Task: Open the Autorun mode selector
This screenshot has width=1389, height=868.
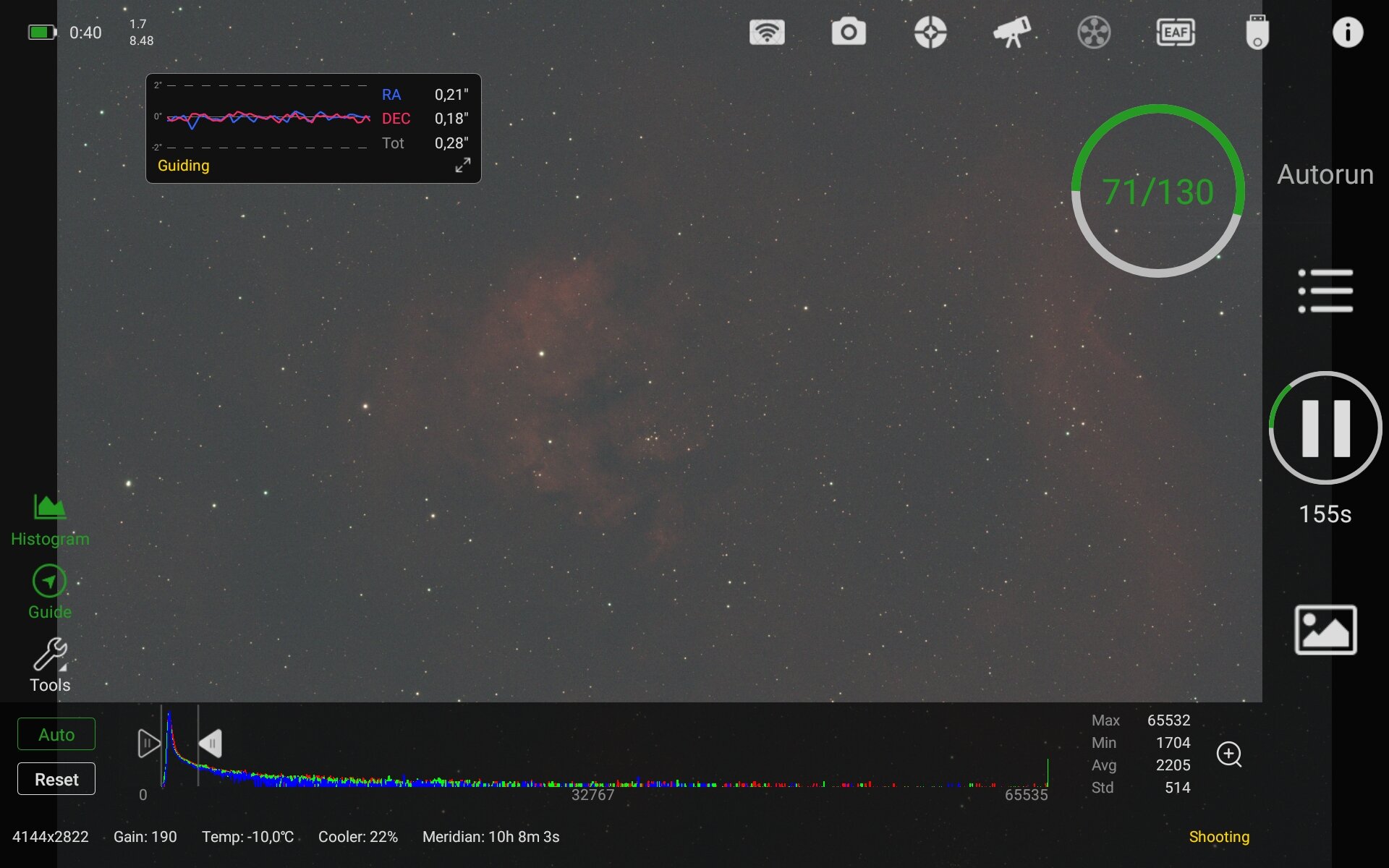Action: [x=1325, y=174]
